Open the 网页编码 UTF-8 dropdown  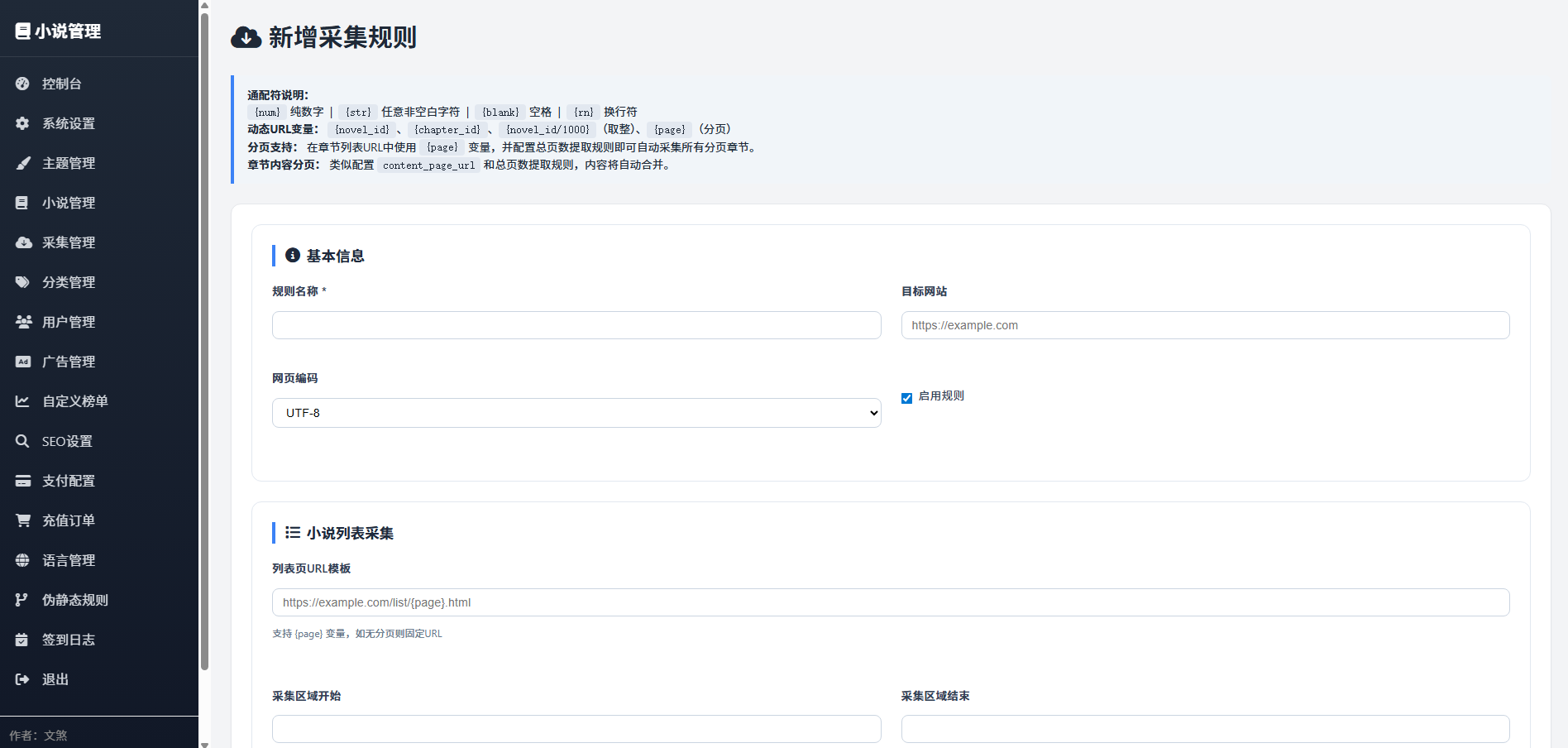pyautogui.click(x=576, y=413)
